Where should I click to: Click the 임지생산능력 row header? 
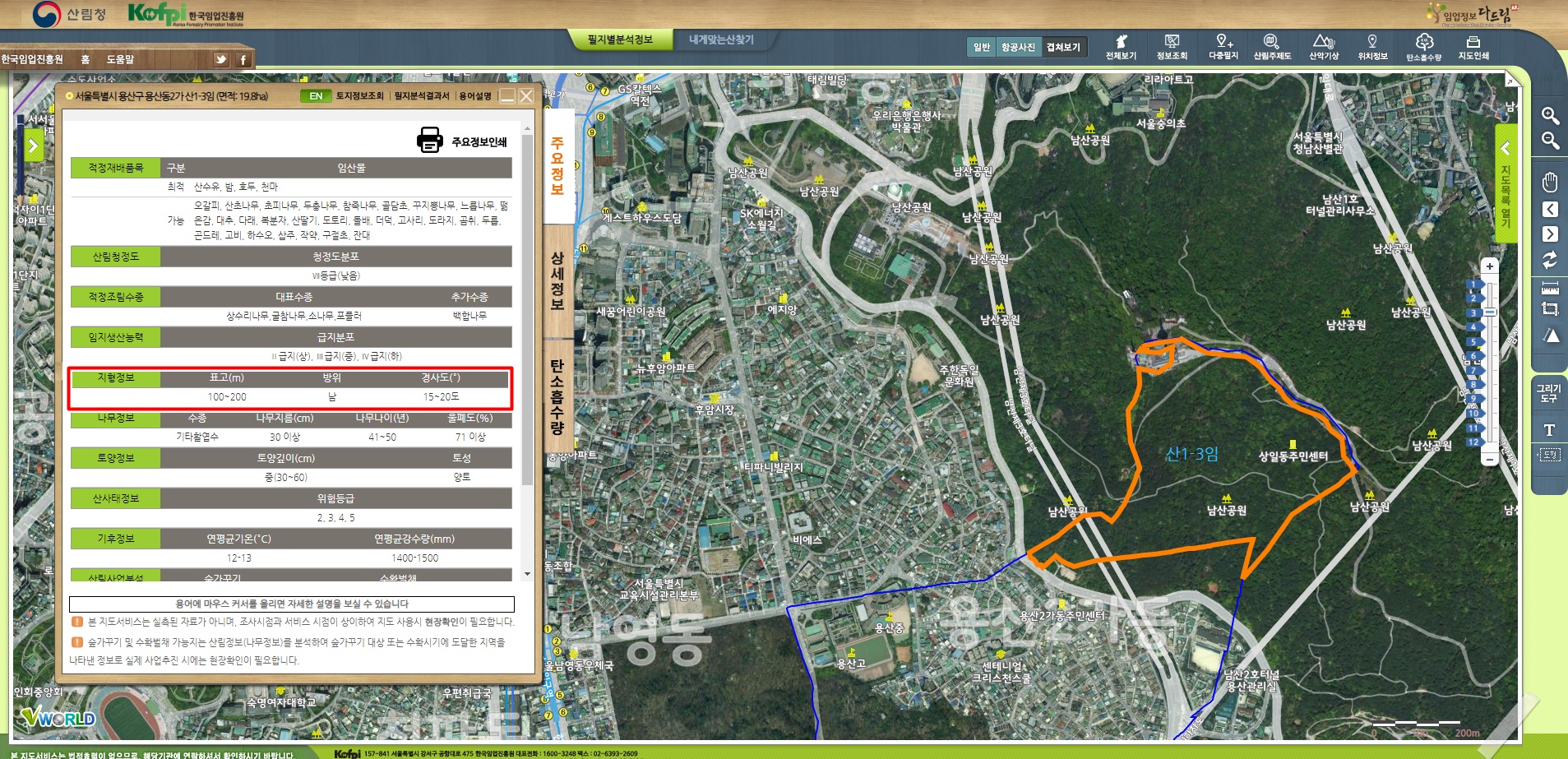pos(115,337)
